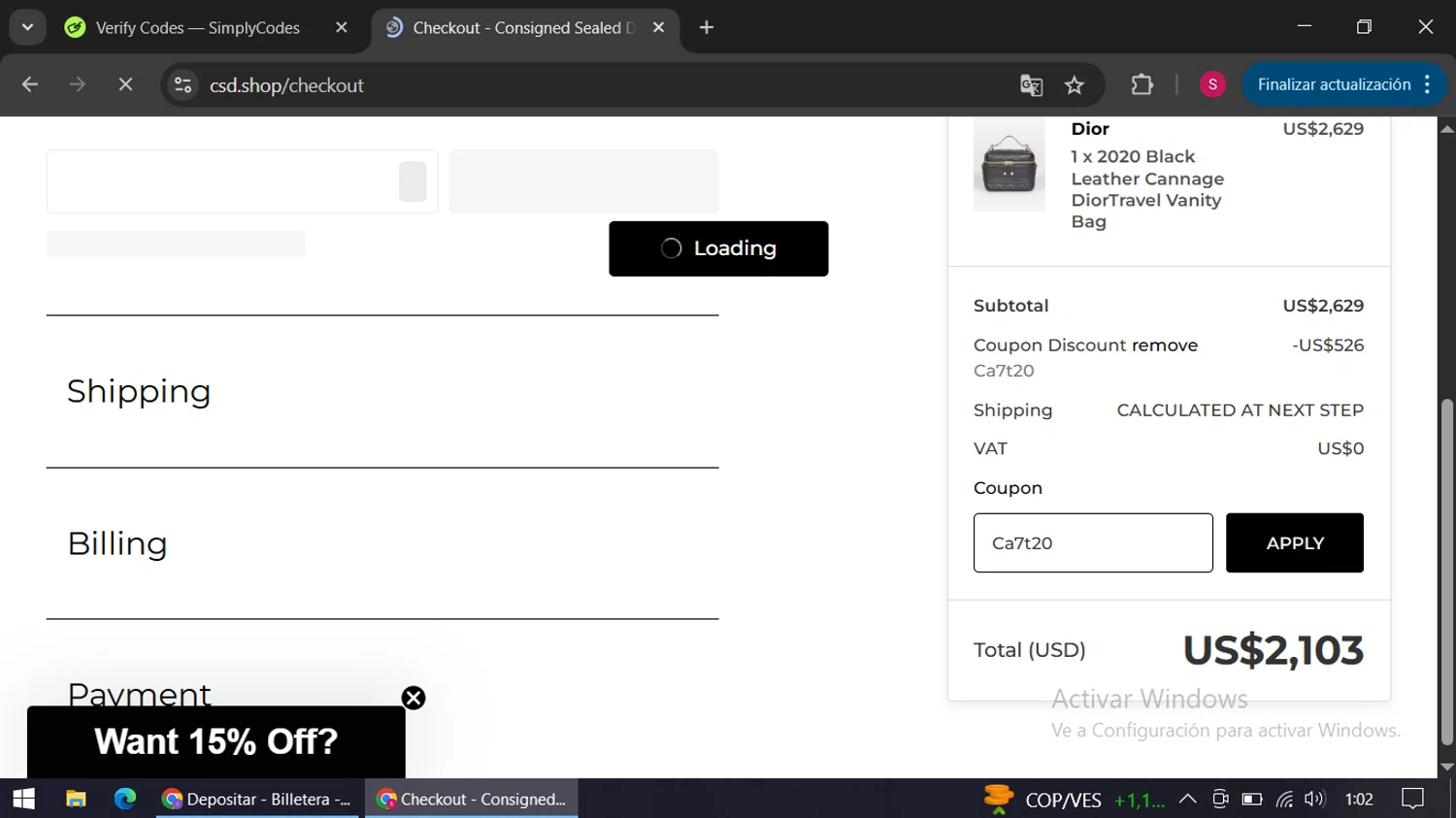Click scrollbar up arrow
The image size is (1456, 818).
click(1447, 128)
